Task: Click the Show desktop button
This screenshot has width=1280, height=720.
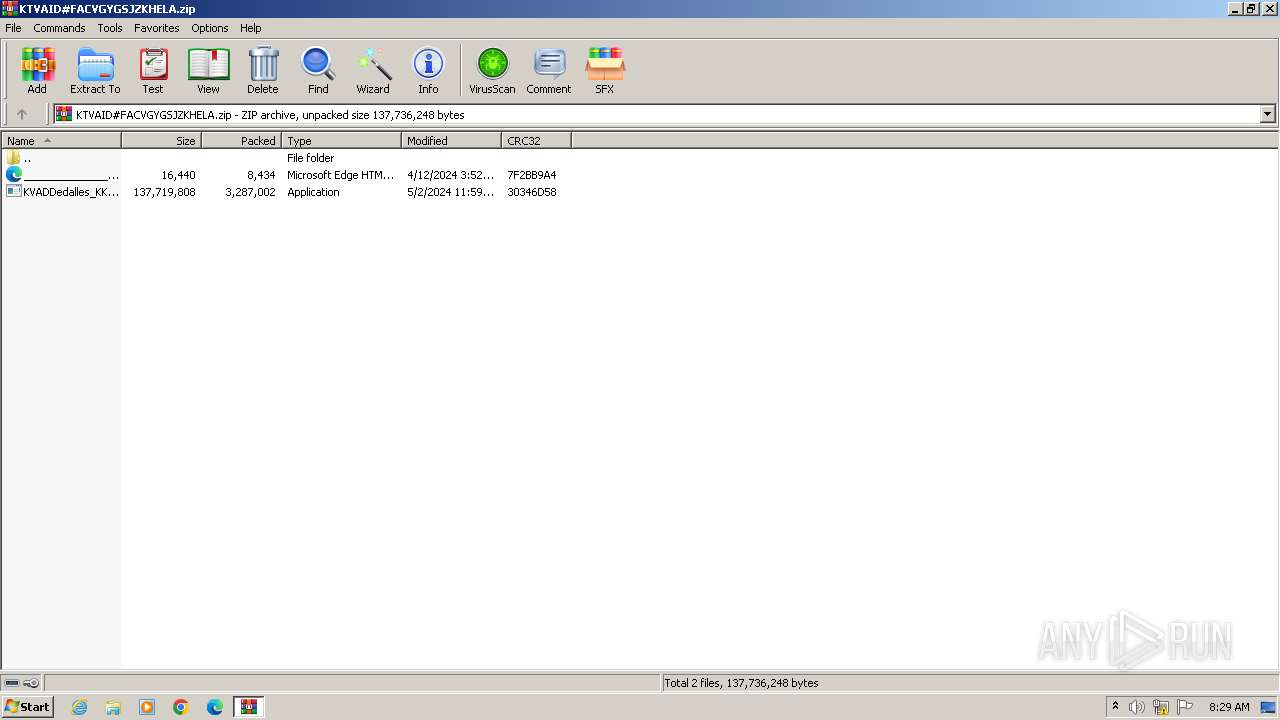Action: pos(1268,707)
